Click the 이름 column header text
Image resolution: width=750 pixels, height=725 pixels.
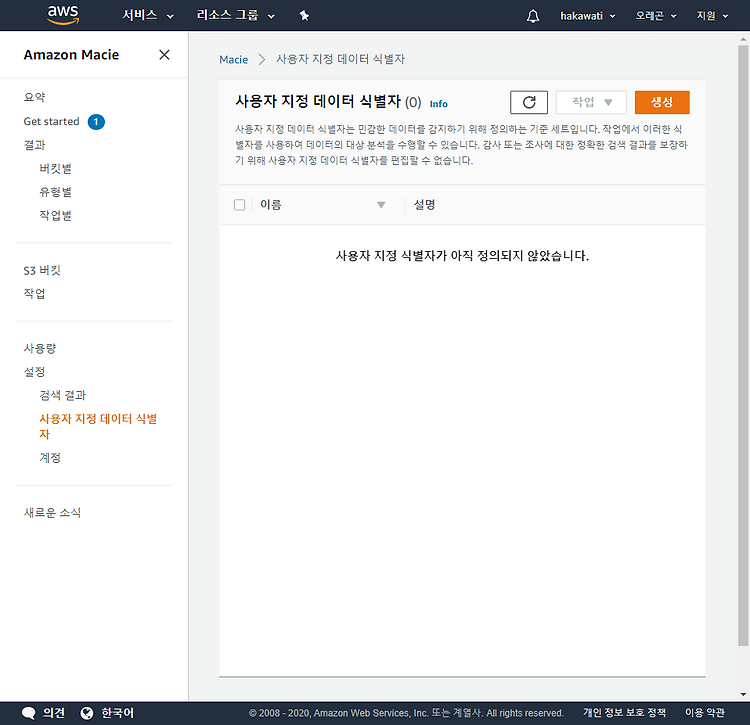pyautogui.click(x=271, y=205)
